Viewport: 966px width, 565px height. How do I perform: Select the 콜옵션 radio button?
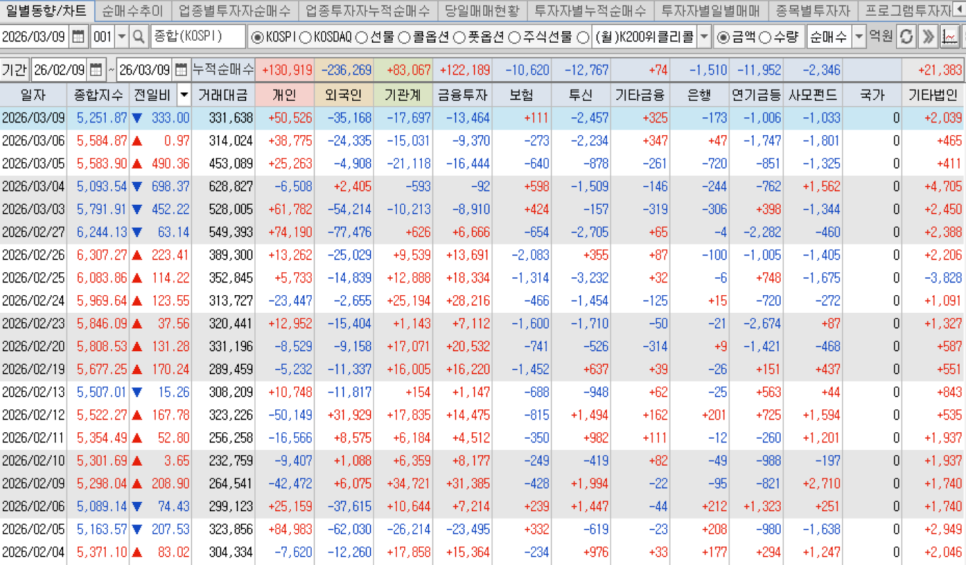404,38
